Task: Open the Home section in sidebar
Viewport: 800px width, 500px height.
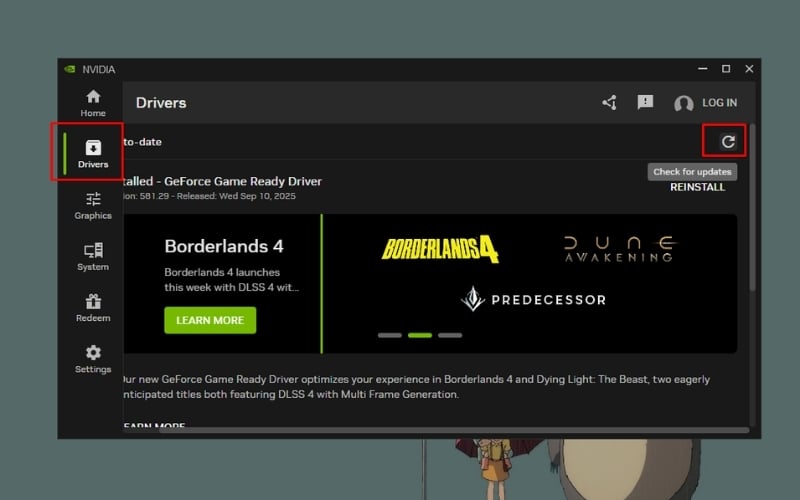Action: [x=93, y=102]
